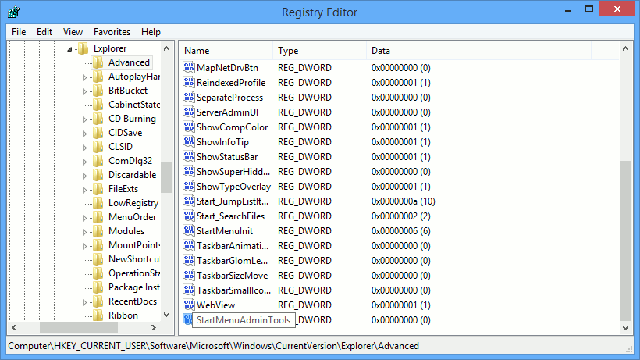The width and height of the screenshot is (640, 360).
Task: Click the tree pane vertical scrollbar thumb
Action: tap(166, 177)
